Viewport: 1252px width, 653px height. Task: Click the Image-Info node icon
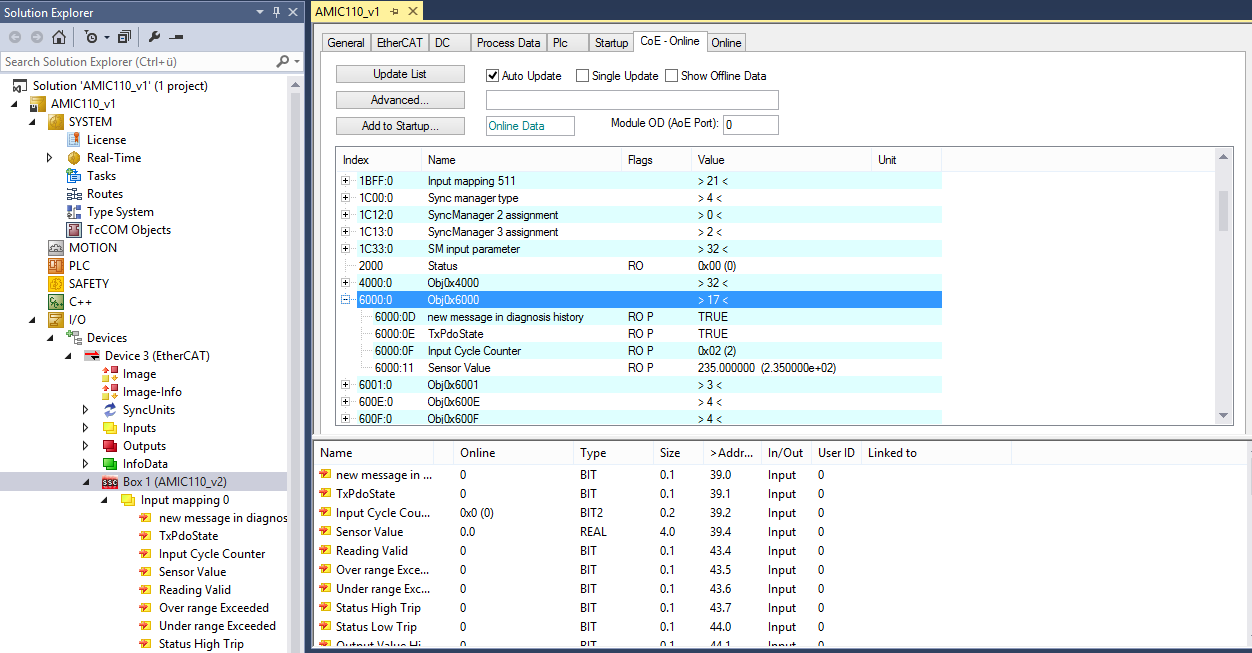click(110, 392)
